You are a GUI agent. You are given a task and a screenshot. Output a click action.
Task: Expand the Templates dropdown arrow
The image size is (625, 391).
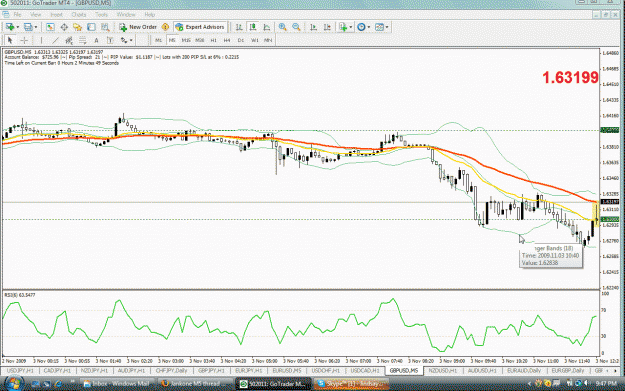click(x=387, y=27)
